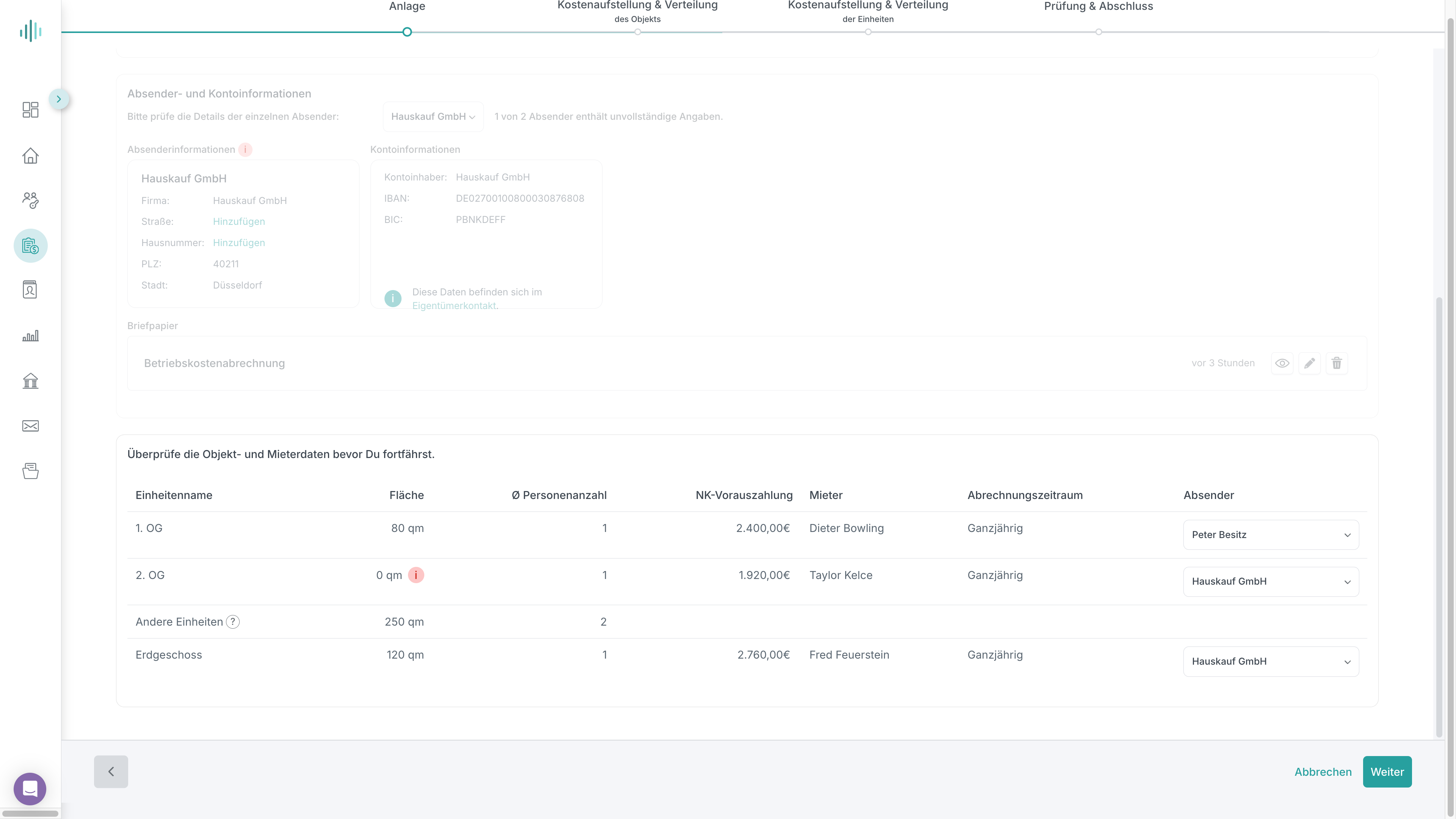Open the contacts people icon
Viewport: 1456px width, 819px height.
pyautogui.click(x=30, y=200)
